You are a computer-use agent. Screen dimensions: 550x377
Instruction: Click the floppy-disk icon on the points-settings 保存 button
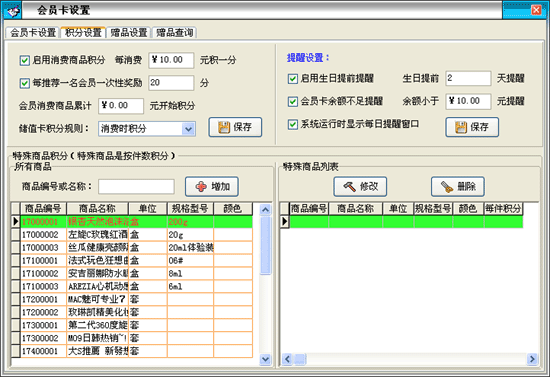point(224,127)
